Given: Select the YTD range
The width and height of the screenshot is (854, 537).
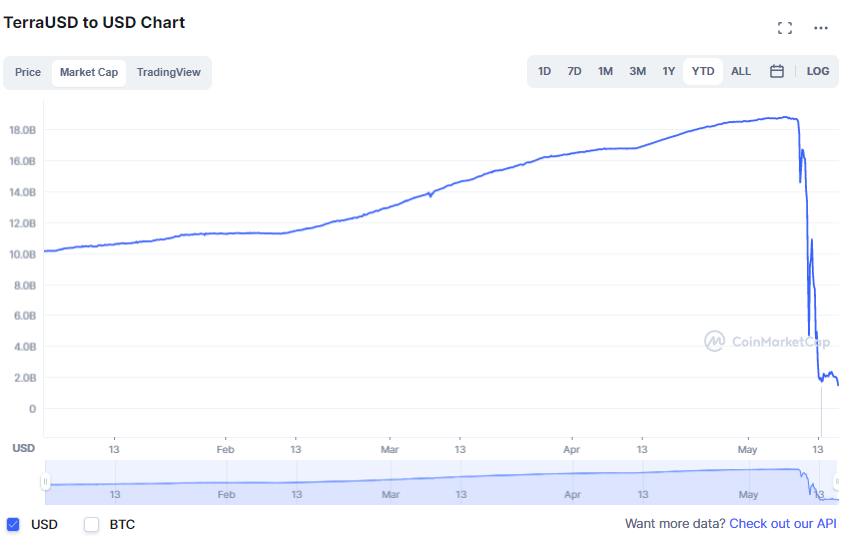Looking at the screenshot, I should click(703, 71).
